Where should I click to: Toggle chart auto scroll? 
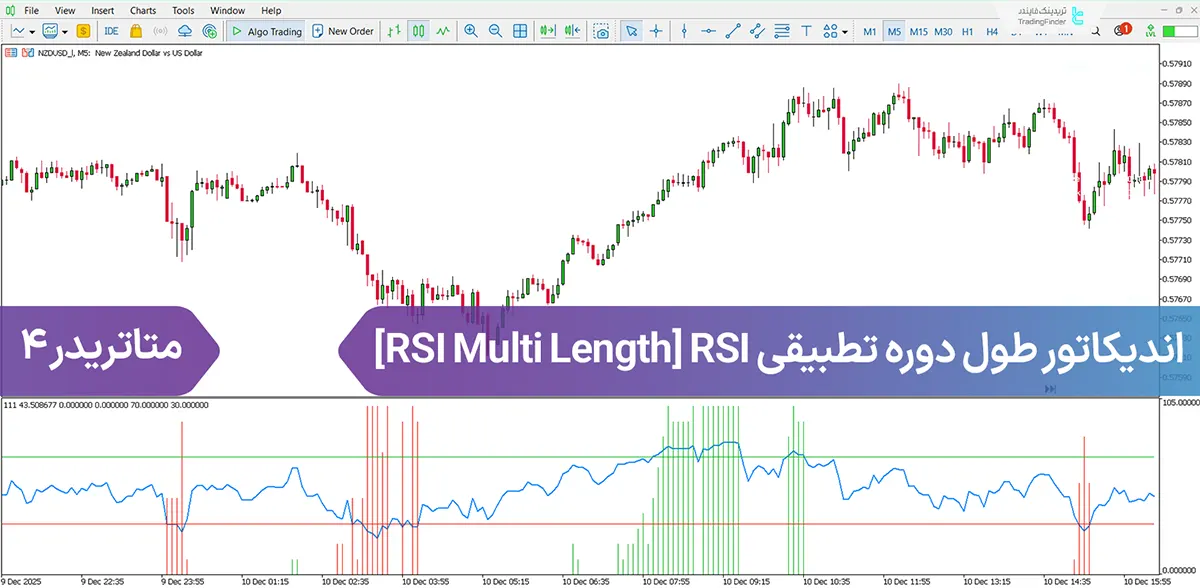click(546, 31)
